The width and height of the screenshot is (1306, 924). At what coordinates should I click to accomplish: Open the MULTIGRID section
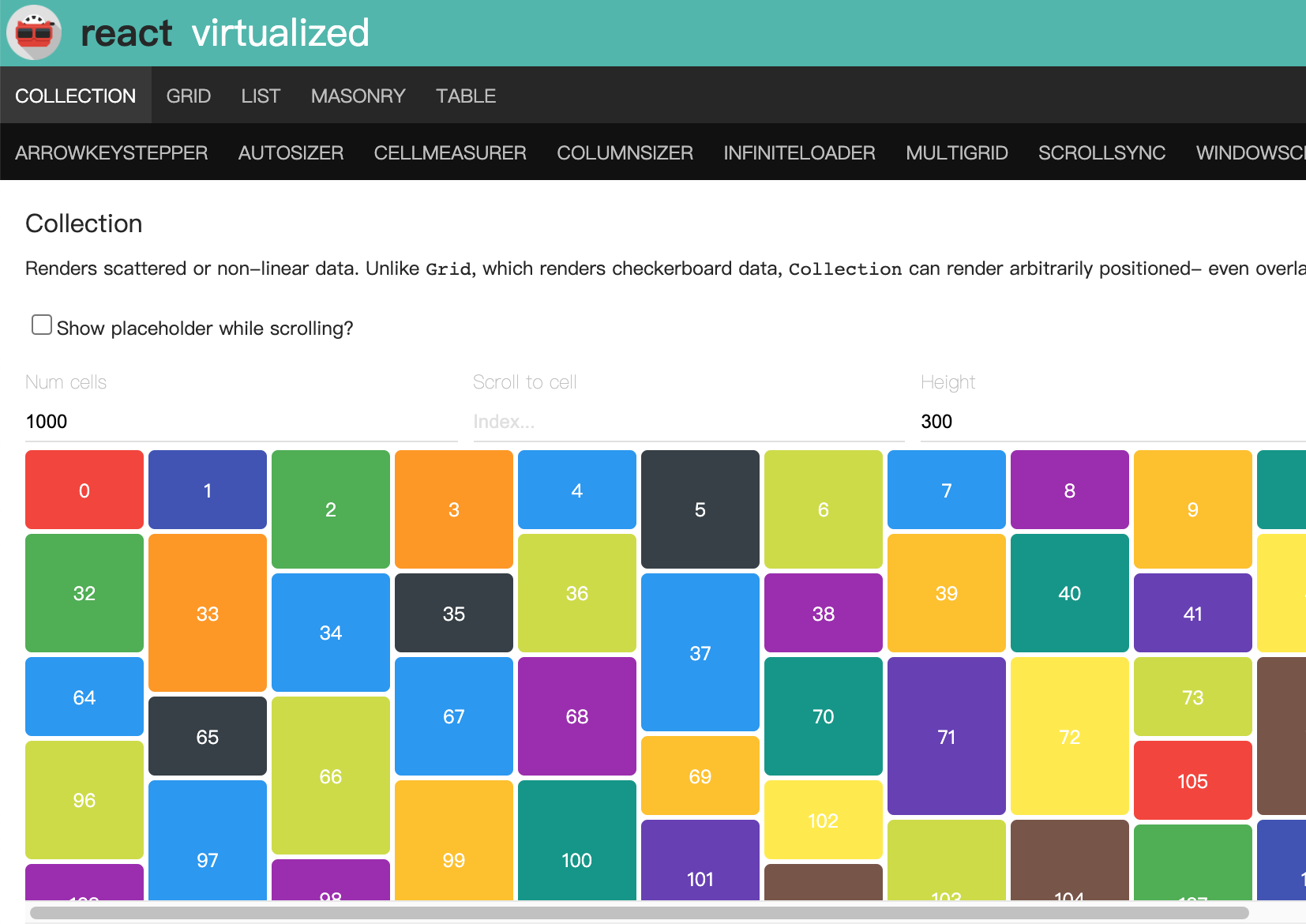click(957, 152)
